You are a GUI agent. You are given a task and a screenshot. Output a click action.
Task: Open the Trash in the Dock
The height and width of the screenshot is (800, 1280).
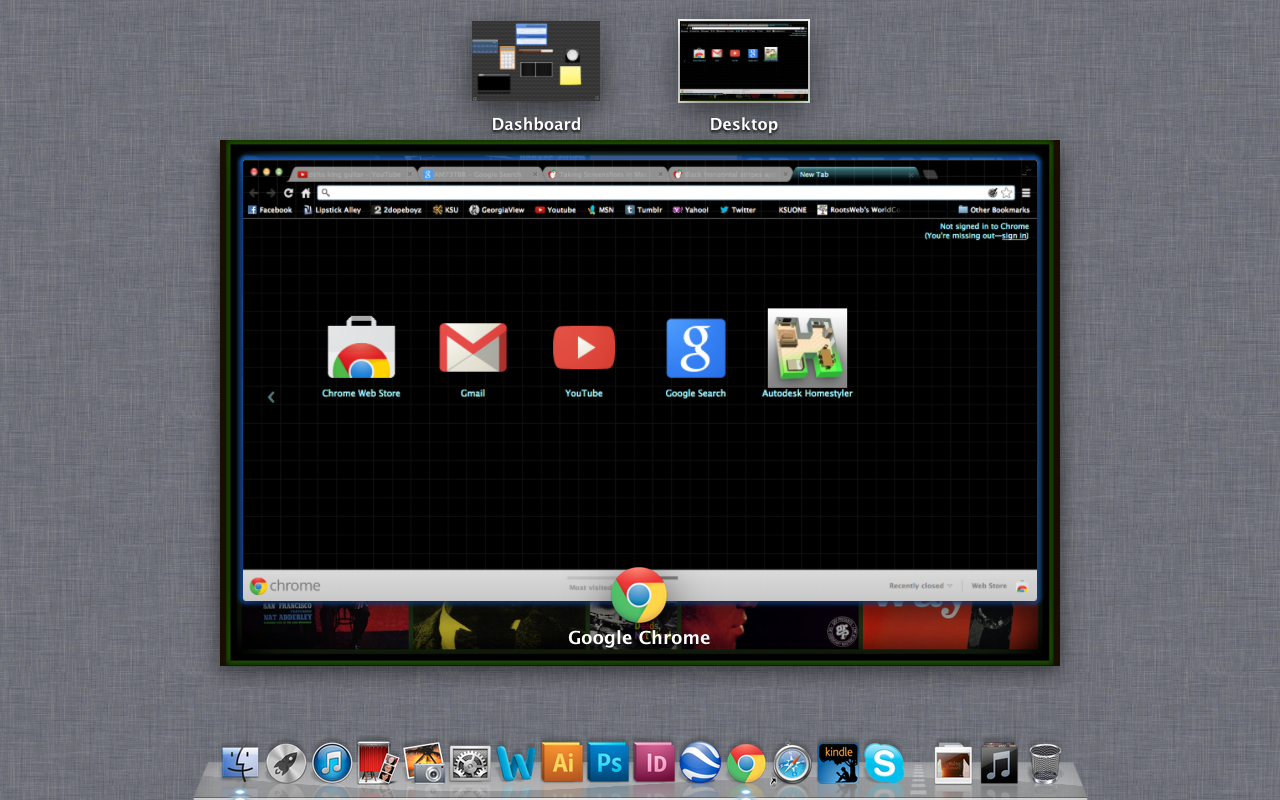point(1045,763)
